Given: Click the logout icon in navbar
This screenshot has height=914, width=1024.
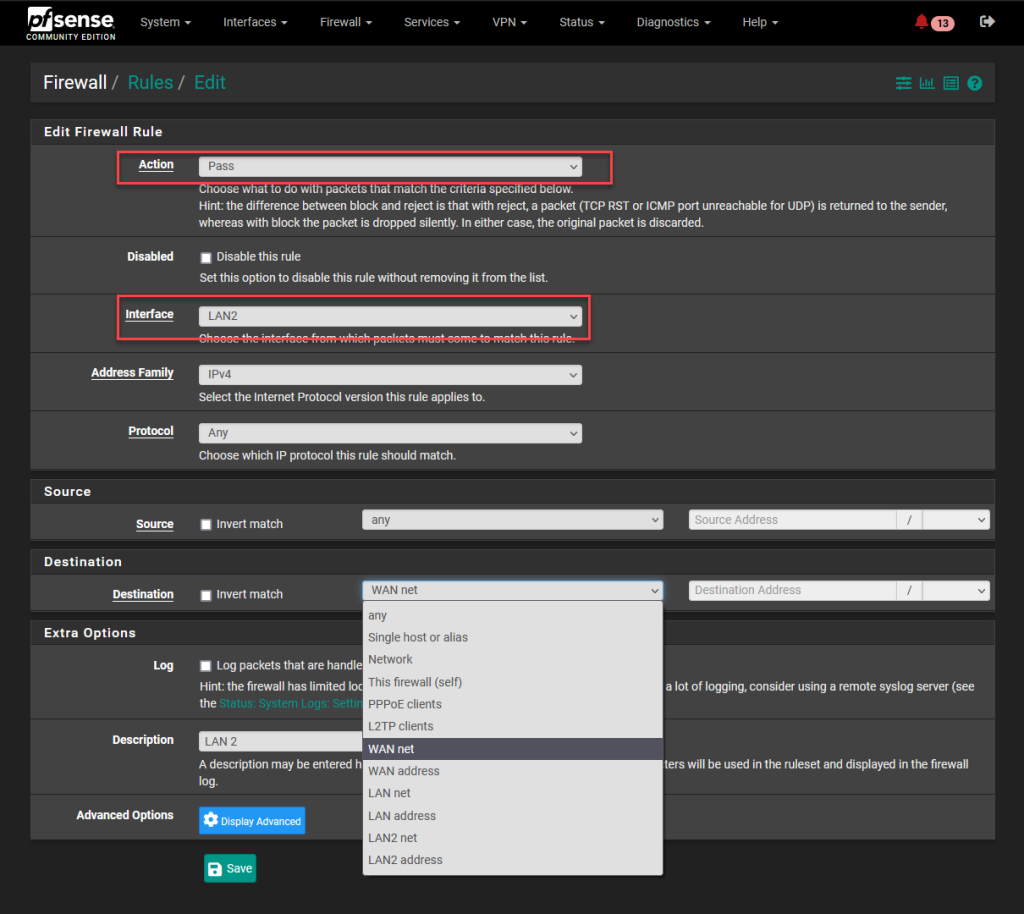Looking at the screenshot, I should [987, 22].
